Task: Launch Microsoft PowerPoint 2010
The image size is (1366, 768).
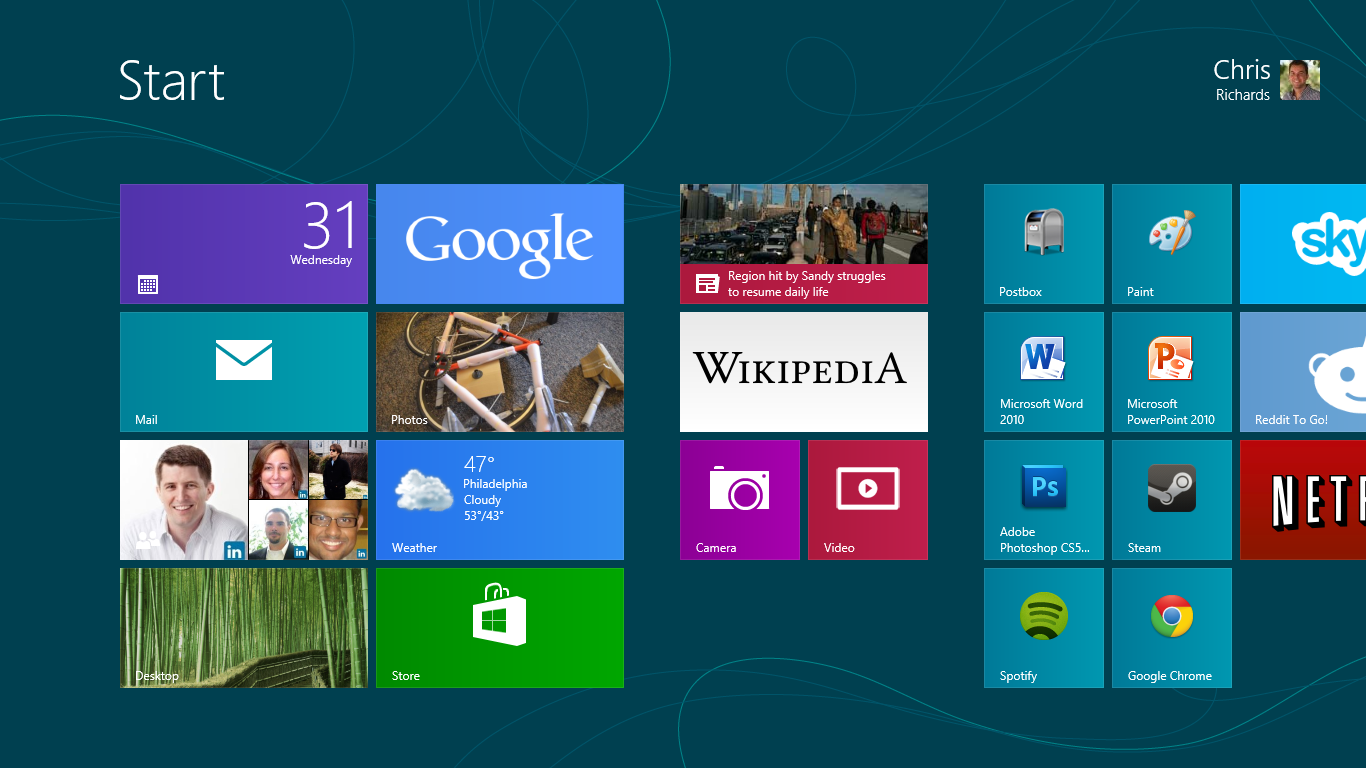Action: pos(1172,372)
